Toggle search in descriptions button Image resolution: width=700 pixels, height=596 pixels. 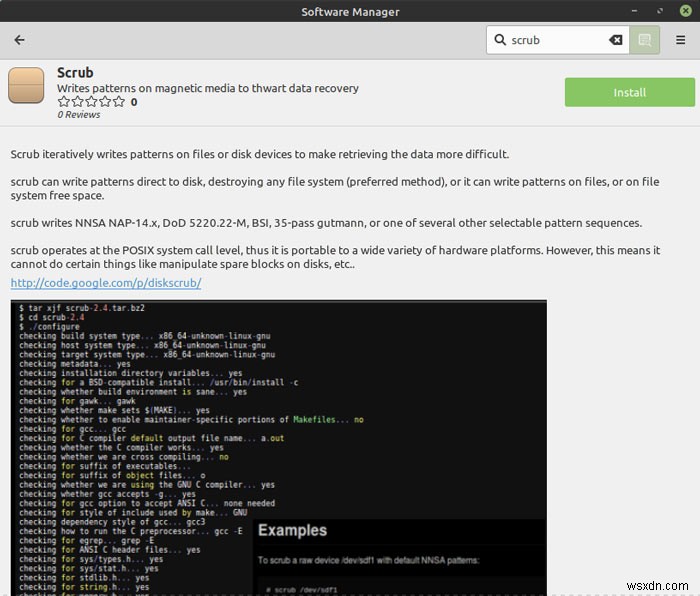click(x=644, y=40)
